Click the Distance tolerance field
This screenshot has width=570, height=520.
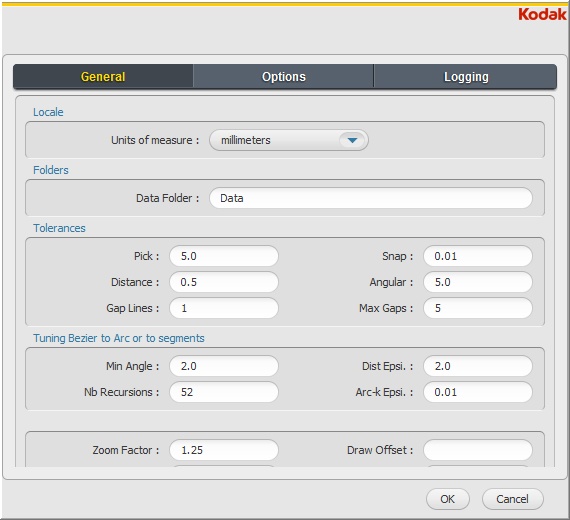224,282
